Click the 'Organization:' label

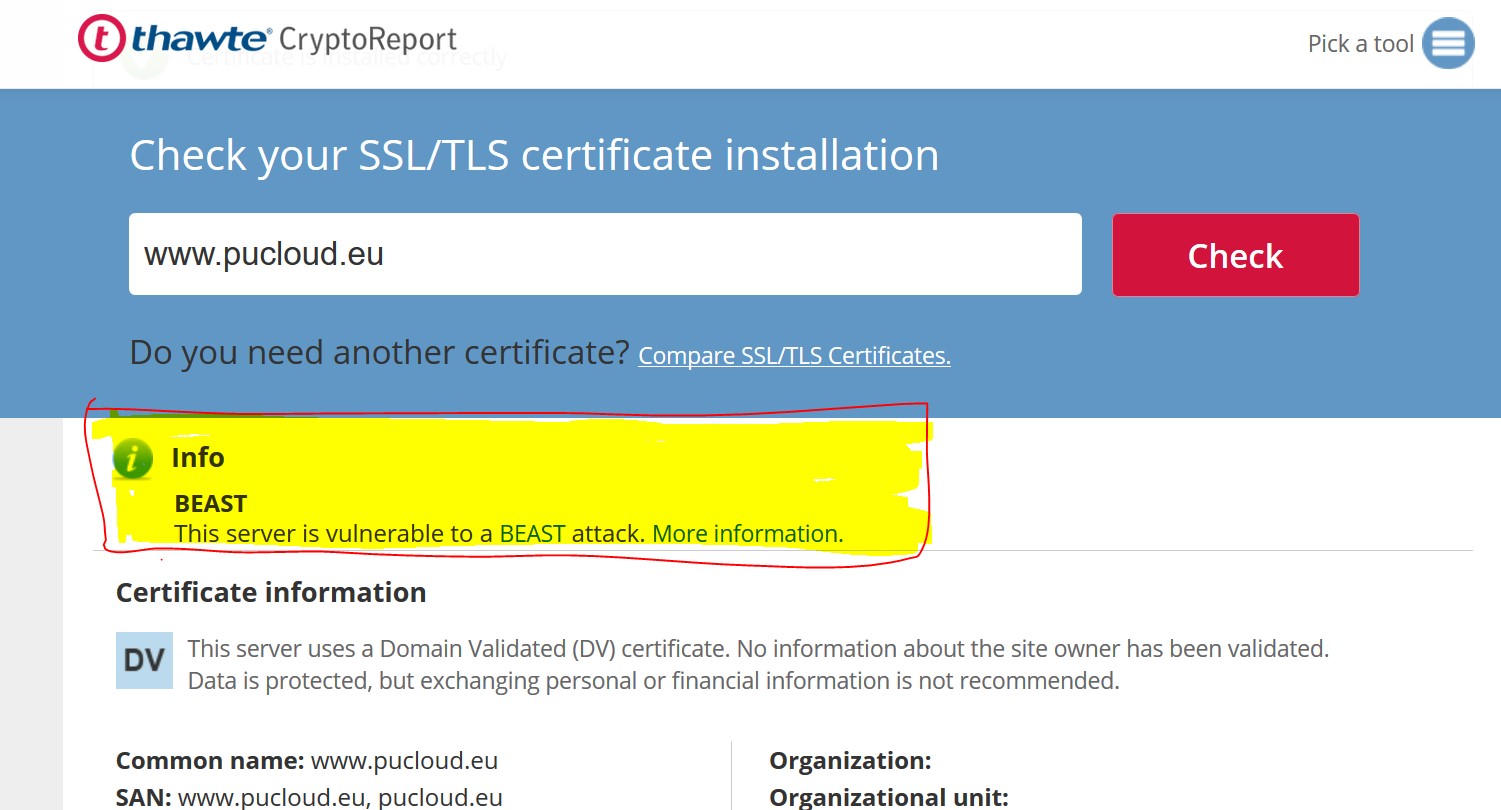pos(850,761)
